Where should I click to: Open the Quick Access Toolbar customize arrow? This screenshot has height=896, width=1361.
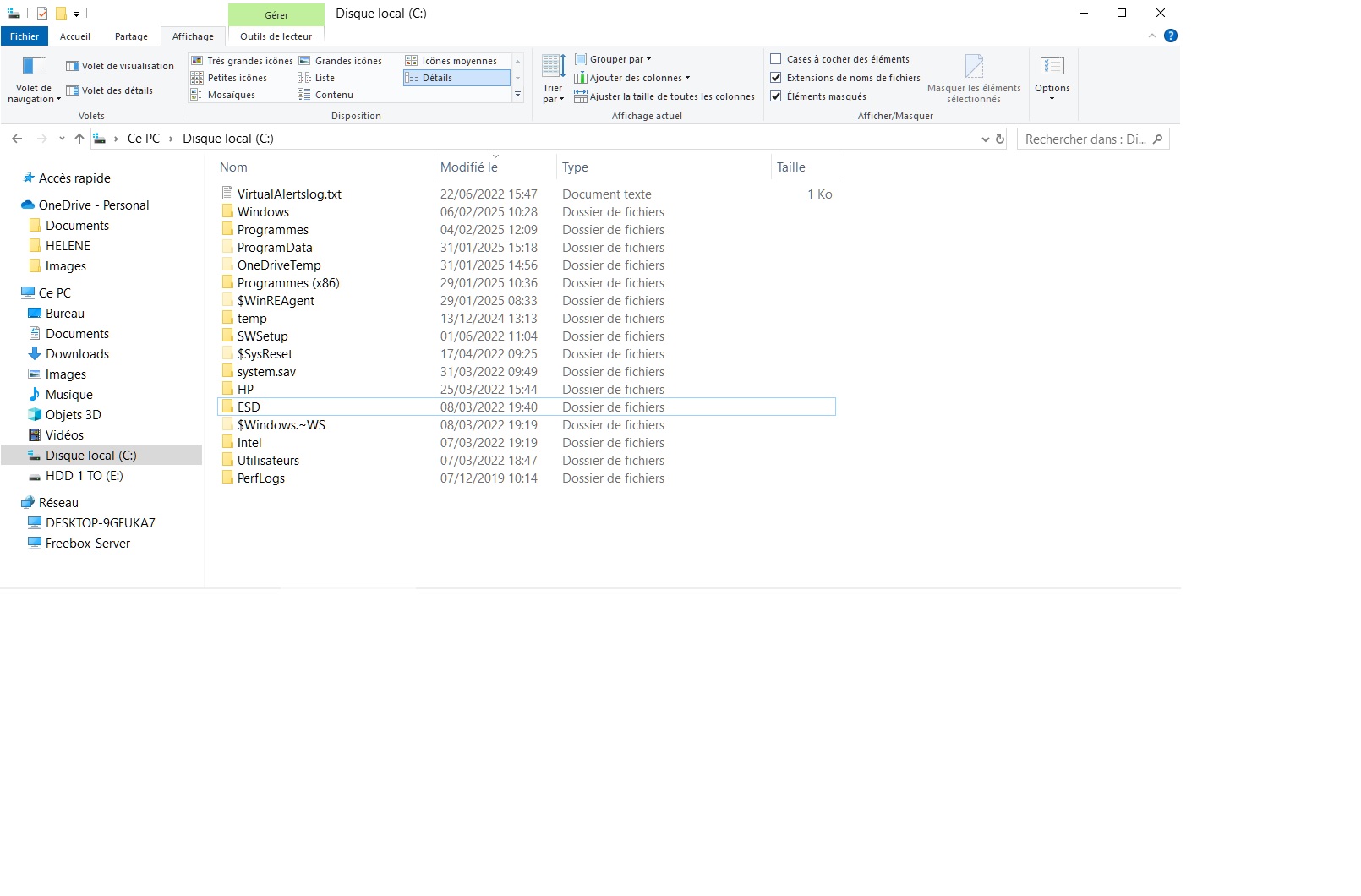pos(76,14)
